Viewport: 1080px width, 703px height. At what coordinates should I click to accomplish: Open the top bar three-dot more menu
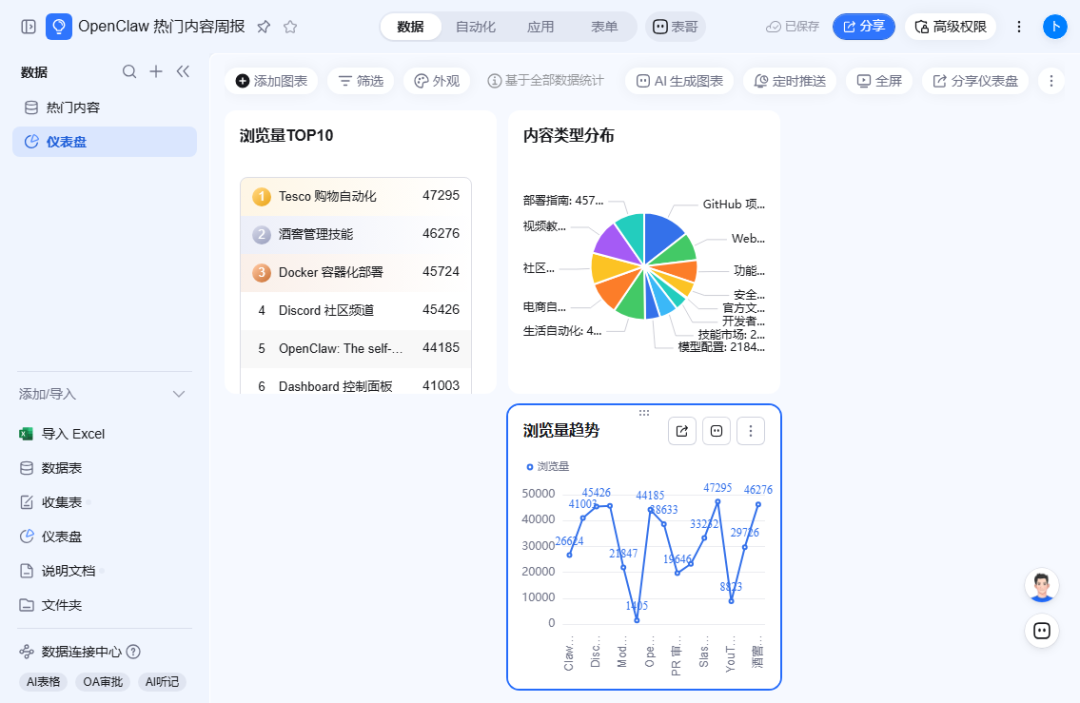coord(1019,27)
